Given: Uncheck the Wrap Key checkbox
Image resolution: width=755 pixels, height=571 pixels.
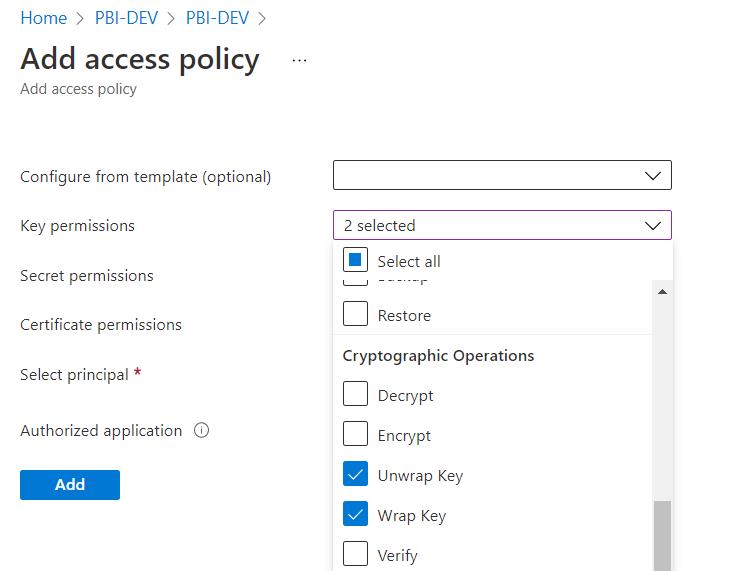Looking at the screenshot, I should click(x=356, y=515).
